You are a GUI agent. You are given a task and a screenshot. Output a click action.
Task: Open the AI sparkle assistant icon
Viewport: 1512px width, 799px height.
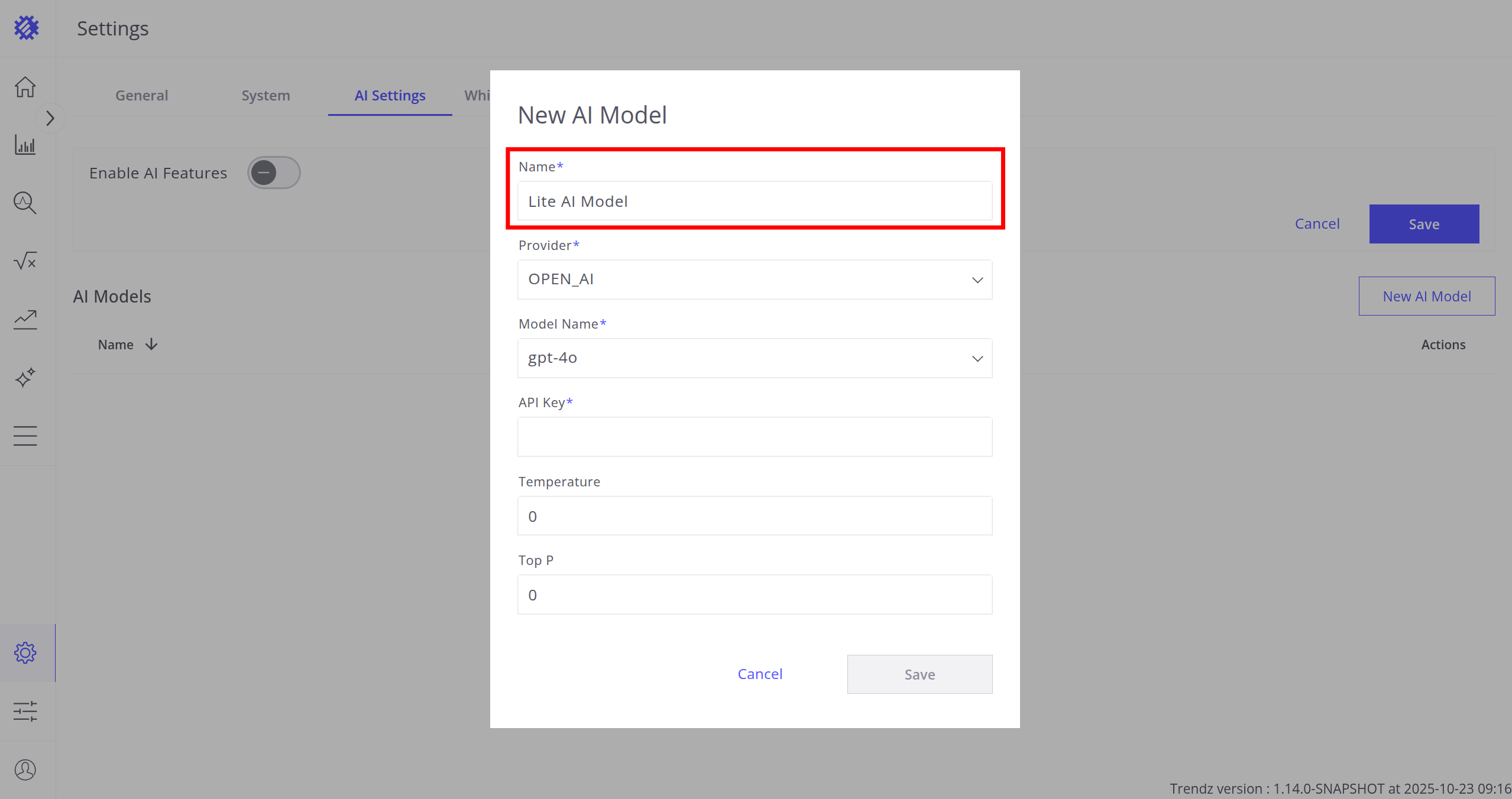pos(25,377)
